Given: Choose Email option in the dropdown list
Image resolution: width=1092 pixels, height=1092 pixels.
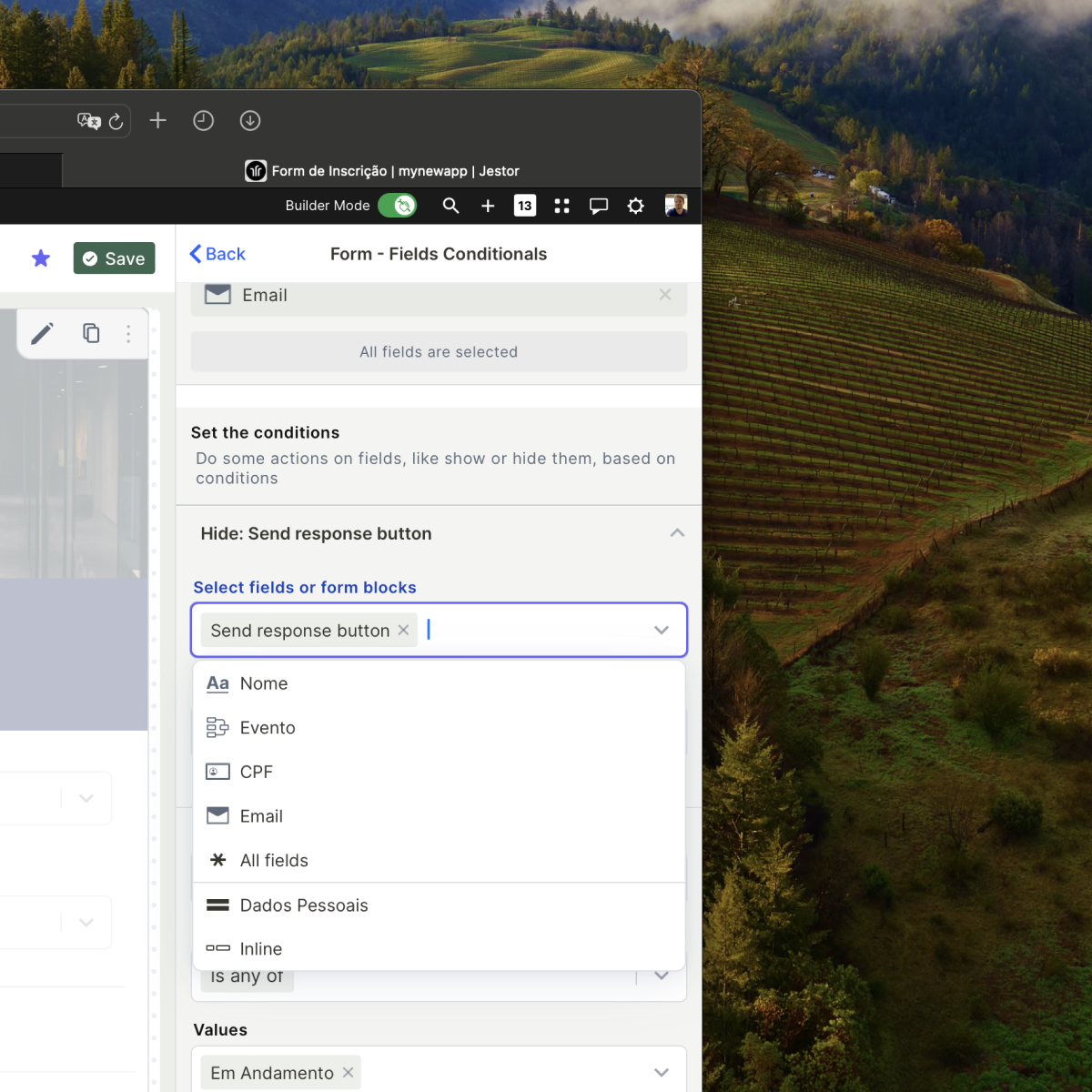Looking at the screenshot, I should point(439,816).
